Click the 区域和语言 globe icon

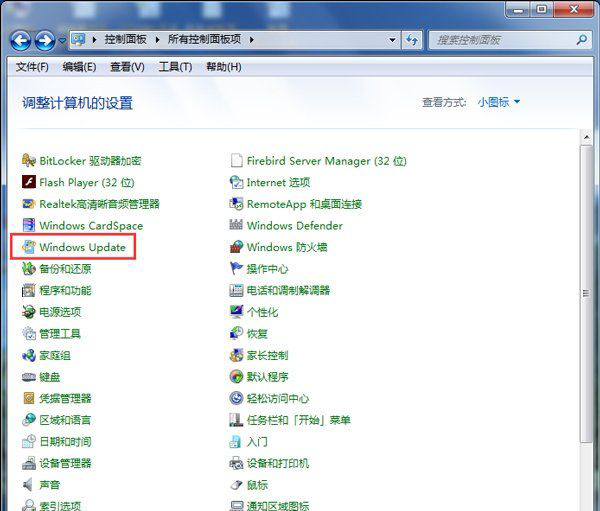(29, 420)
